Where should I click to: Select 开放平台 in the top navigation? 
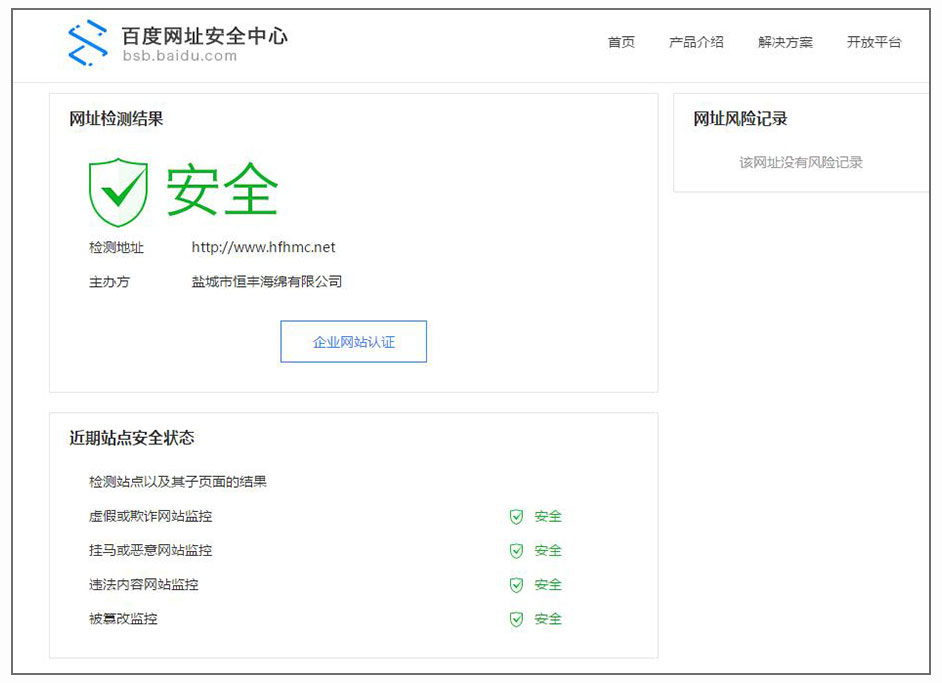click(x=873, y=42)
